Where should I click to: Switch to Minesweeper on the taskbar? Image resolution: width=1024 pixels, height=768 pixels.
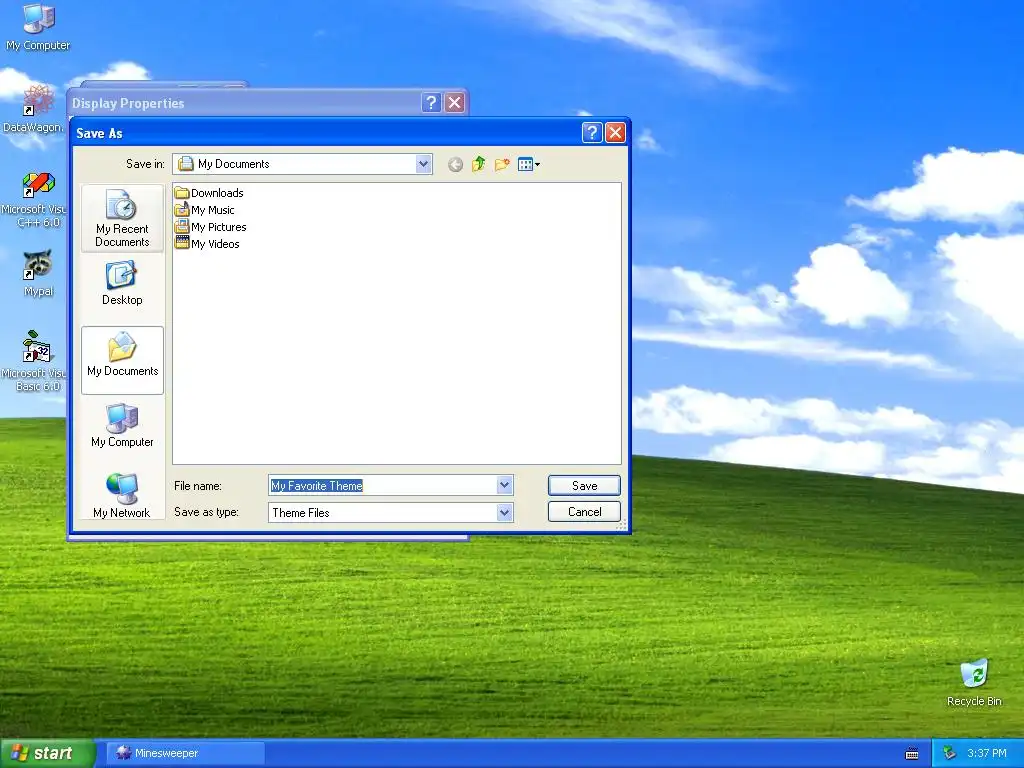(185, 753)
